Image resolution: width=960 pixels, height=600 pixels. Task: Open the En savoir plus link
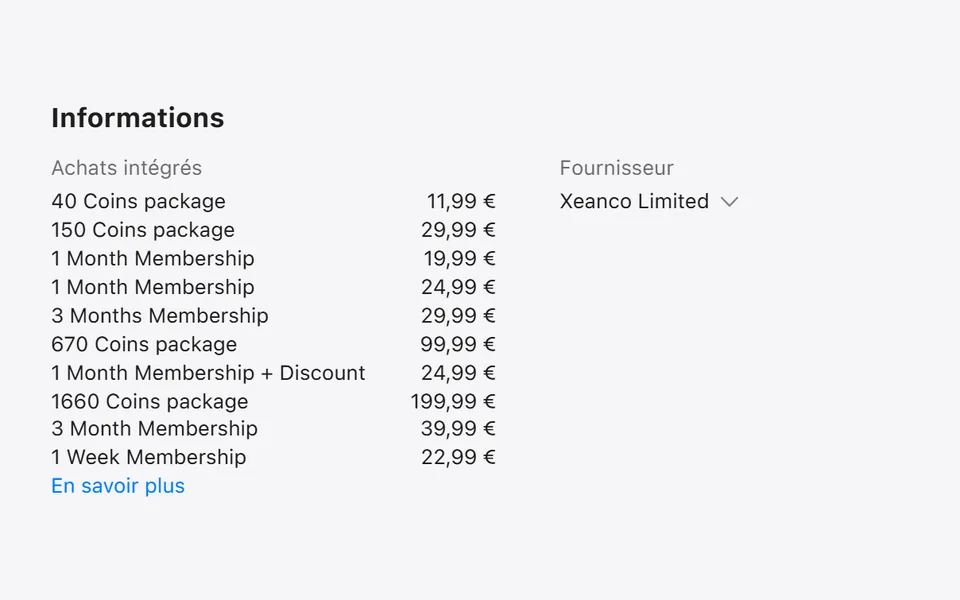click(118, 486)
